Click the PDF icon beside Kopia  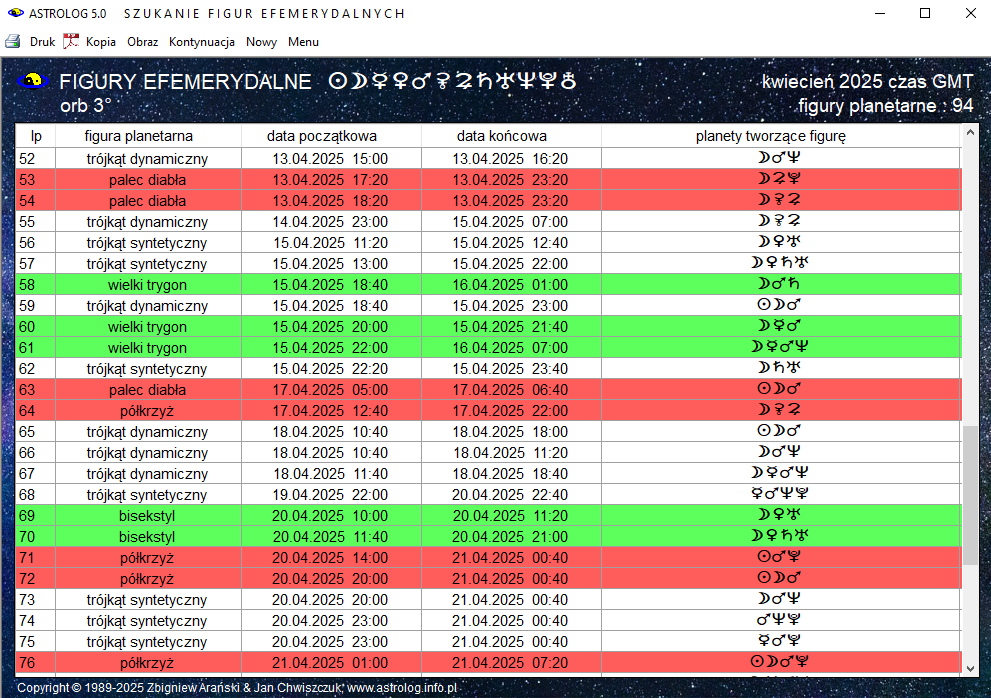pyautogui.click(x=71, y=42)
